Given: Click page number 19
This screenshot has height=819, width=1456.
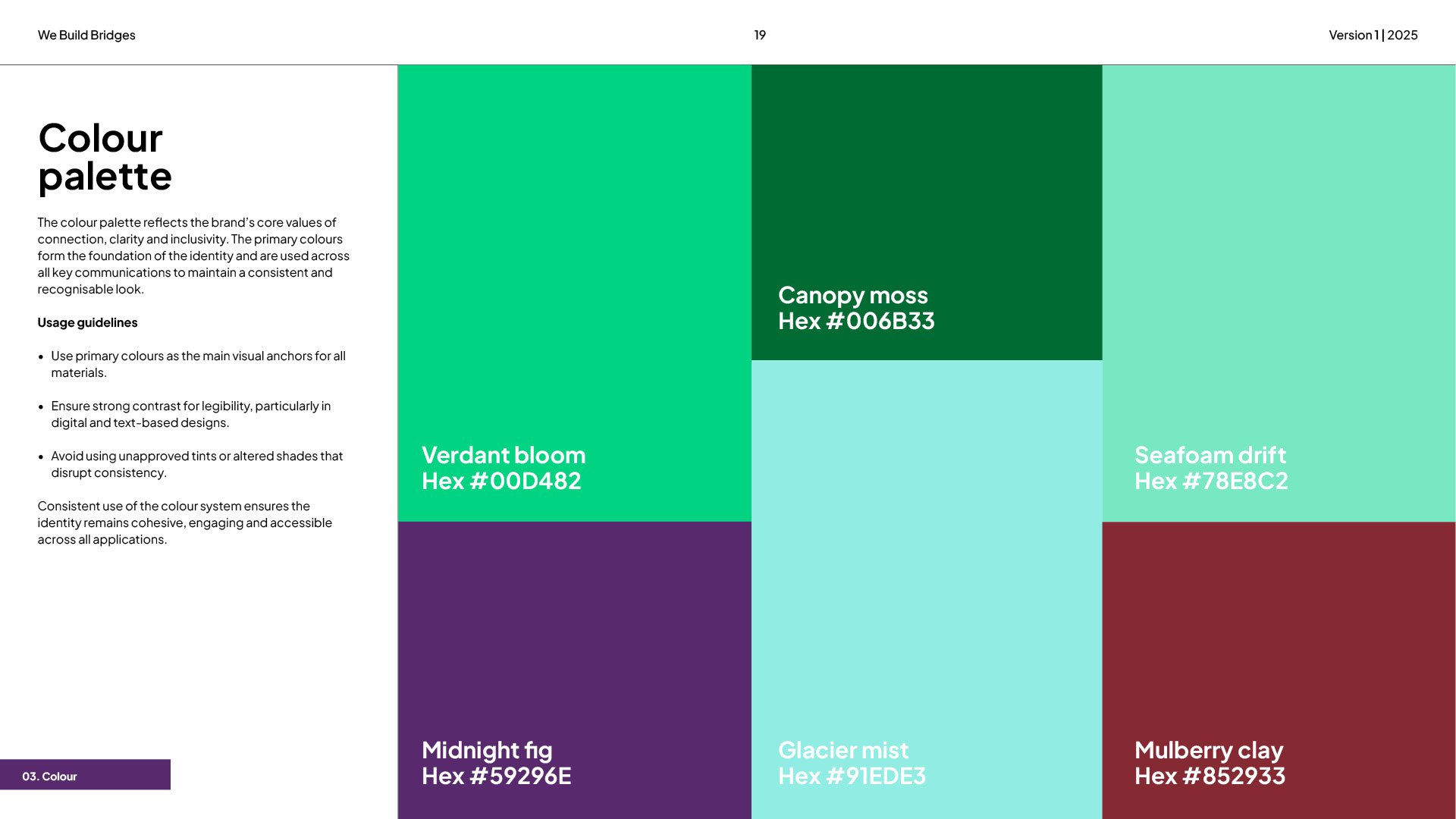Looking at the screenshot, I should point(759,35).
